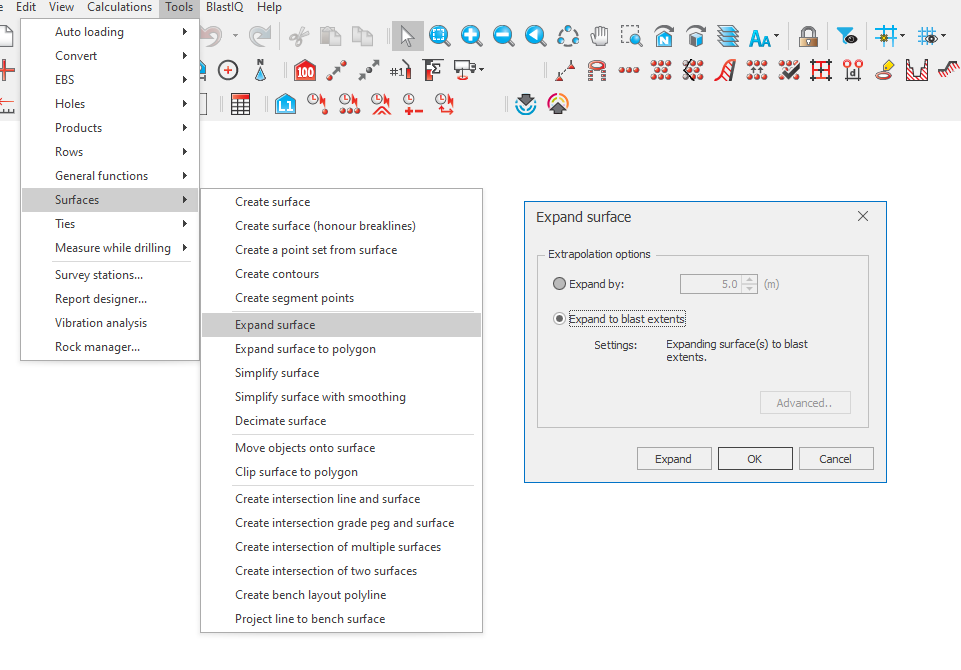The width and height of the screenshot is (961, 670).
Task: Click the single row of three holes icon
Action: pyautogui.click(x=629, y=70)
